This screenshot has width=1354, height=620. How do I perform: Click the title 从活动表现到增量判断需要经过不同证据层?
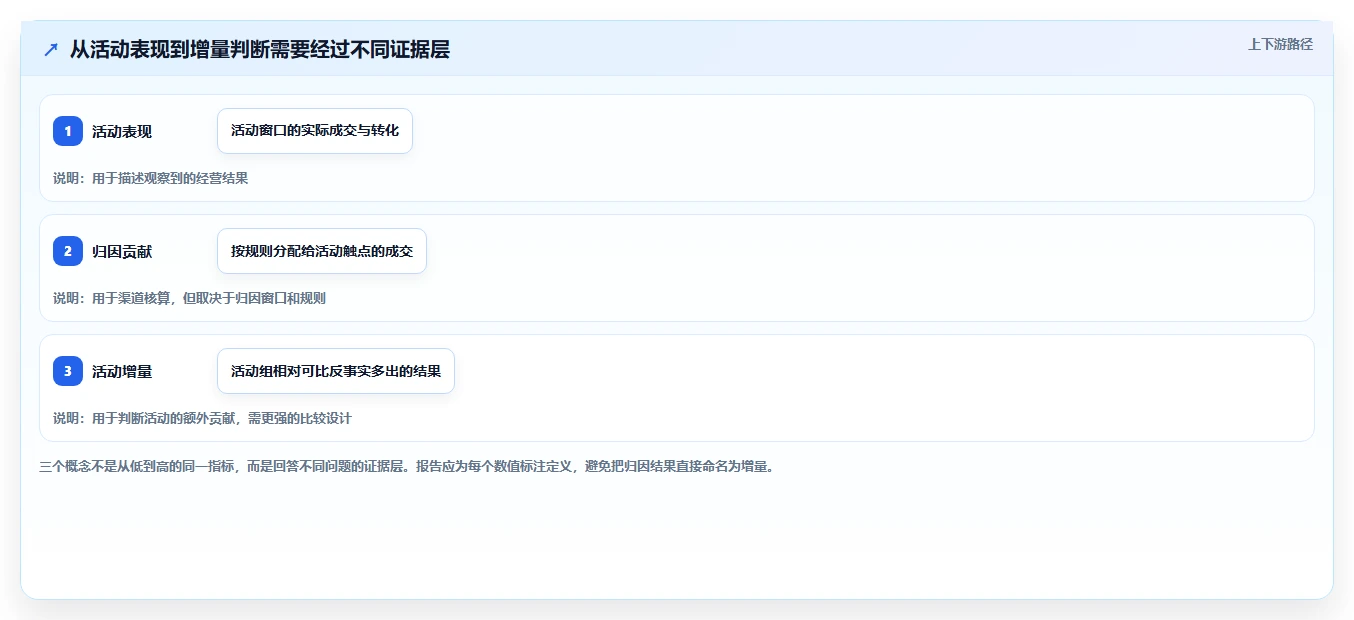(260, 49)
